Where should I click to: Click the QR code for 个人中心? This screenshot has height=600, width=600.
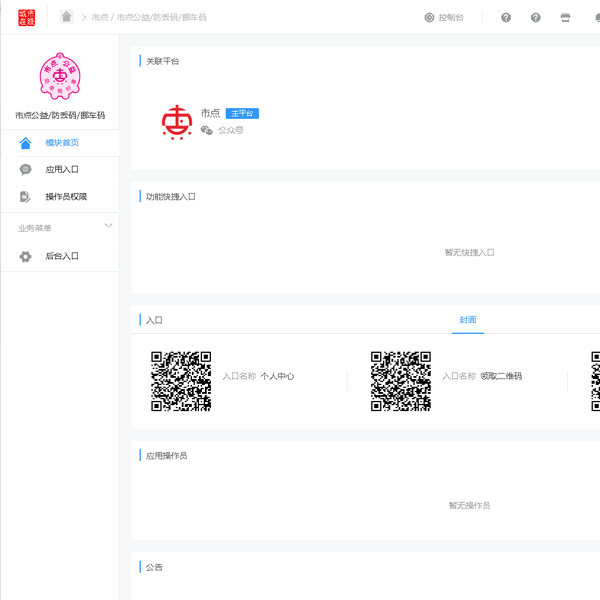181,381
